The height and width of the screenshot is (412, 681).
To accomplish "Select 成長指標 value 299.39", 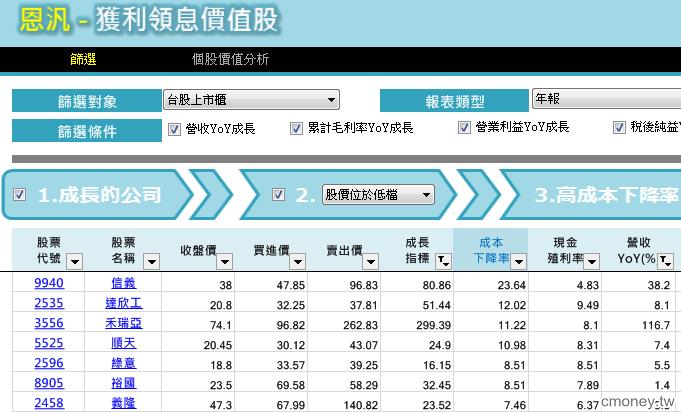I will click(433, 325).
